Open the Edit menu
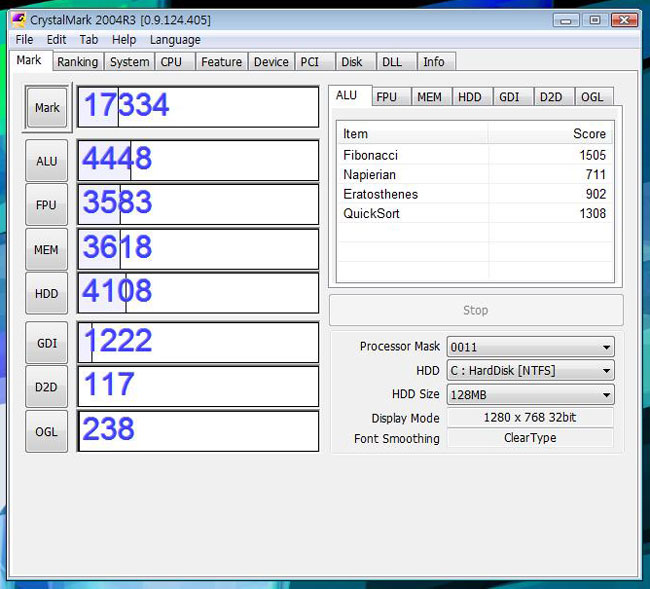 coord(56,40)
